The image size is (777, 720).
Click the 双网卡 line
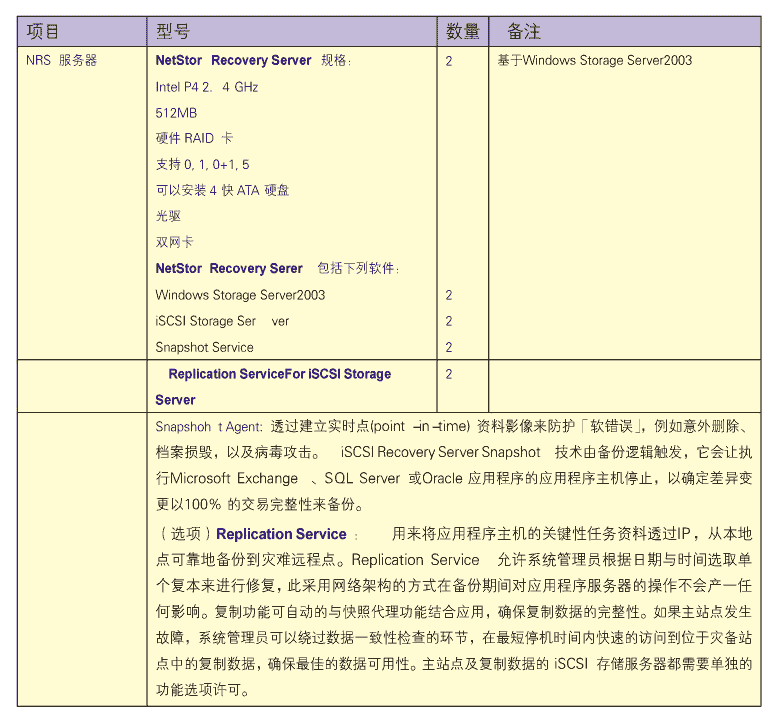174,242
